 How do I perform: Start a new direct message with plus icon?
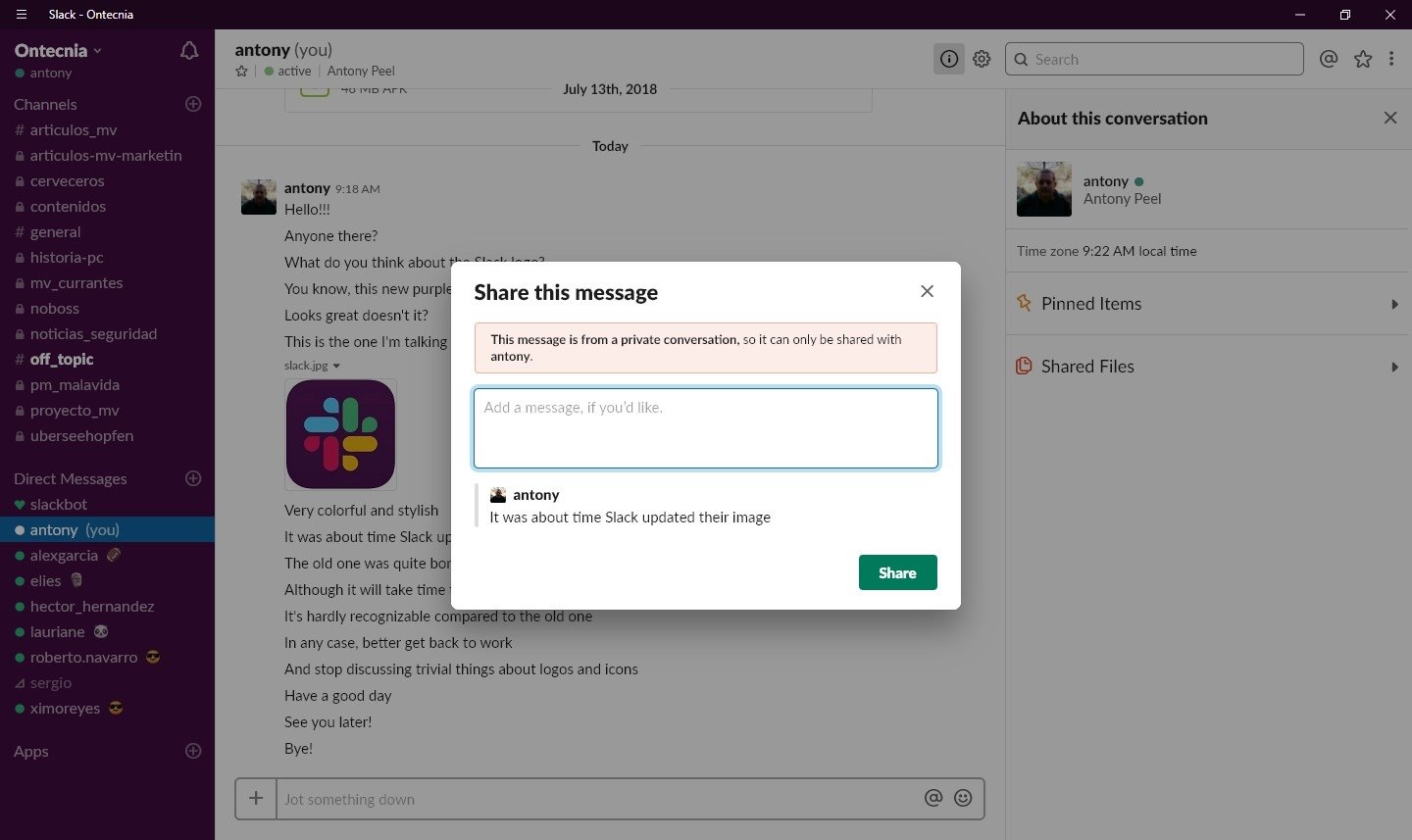click(193, 478)
